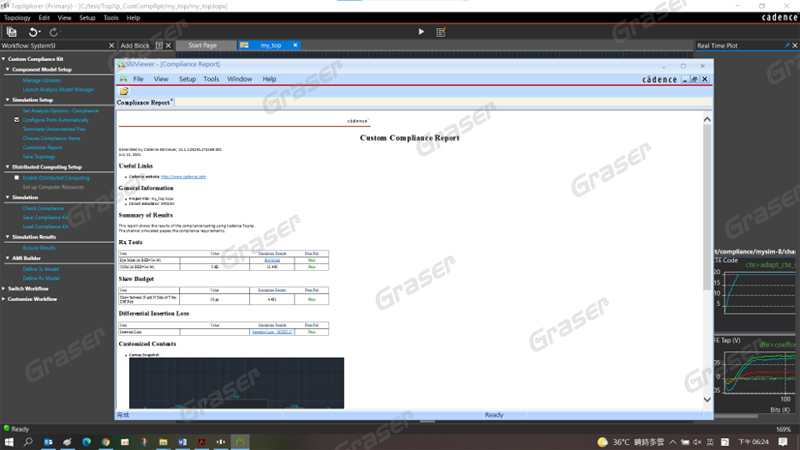Click the undo arrow icon

33,32
